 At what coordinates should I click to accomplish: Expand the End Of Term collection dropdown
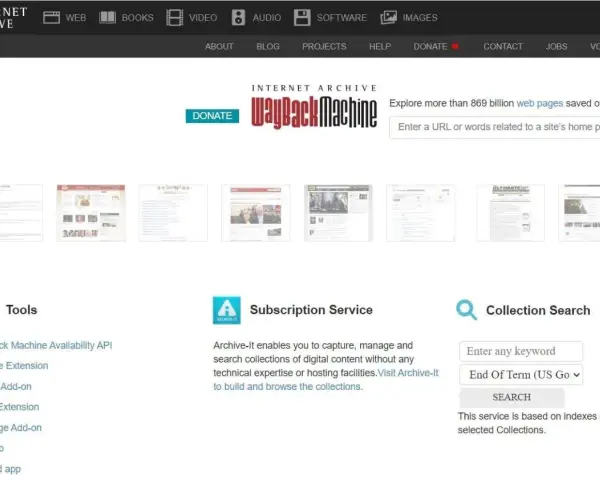click(x=521, y=375)
